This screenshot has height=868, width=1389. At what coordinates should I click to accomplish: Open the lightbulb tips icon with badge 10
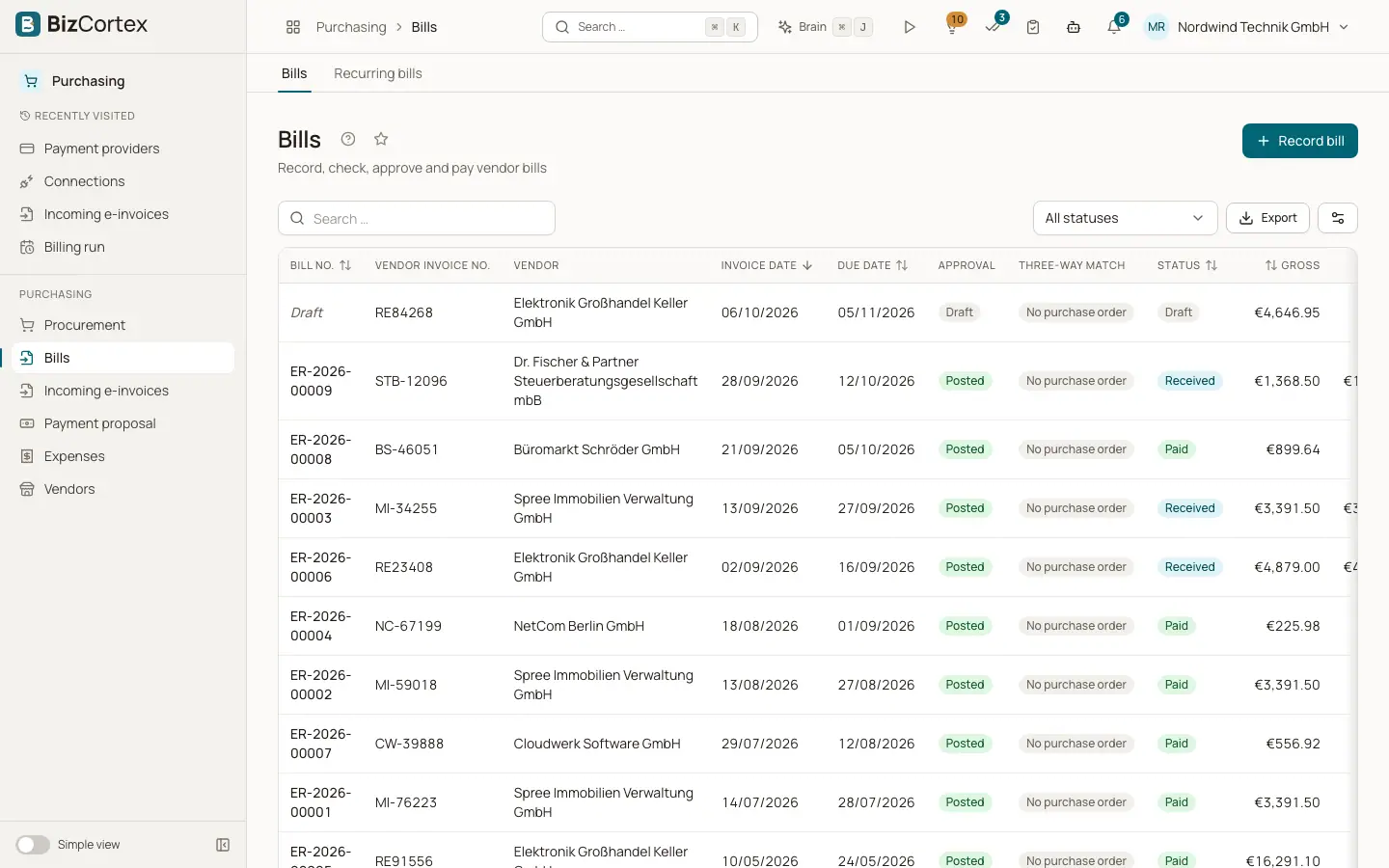point(952,27)
